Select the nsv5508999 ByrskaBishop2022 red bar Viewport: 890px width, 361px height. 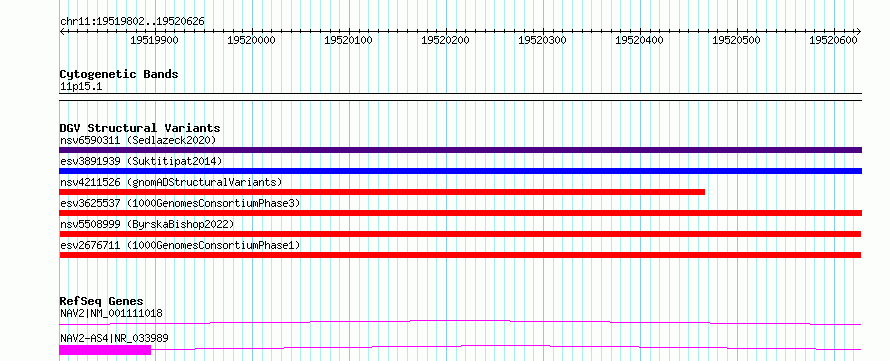[460, 234]
